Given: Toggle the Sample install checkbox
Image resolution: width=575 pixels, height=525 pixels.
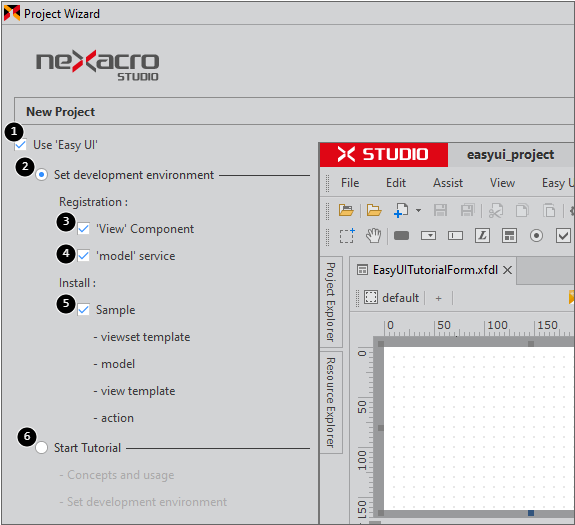Looking at the screenshot, I should point(84,310).
